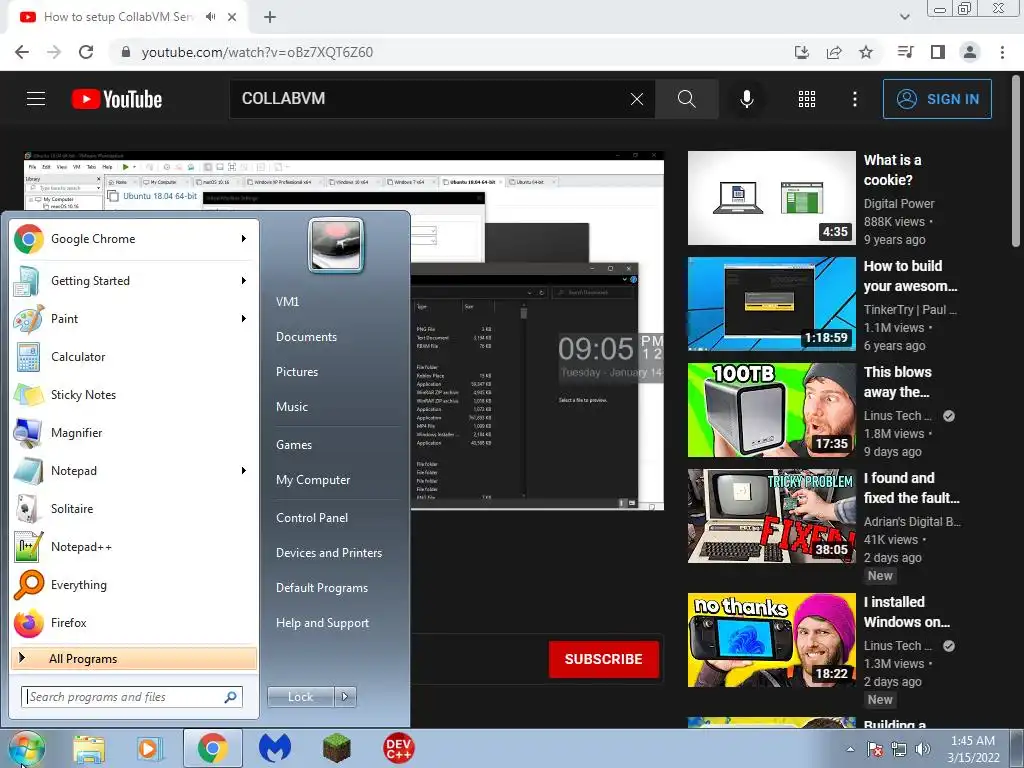Screen dimensions: 1024x768
Task: Open Music from Start menu
Action: coord(292,407)
